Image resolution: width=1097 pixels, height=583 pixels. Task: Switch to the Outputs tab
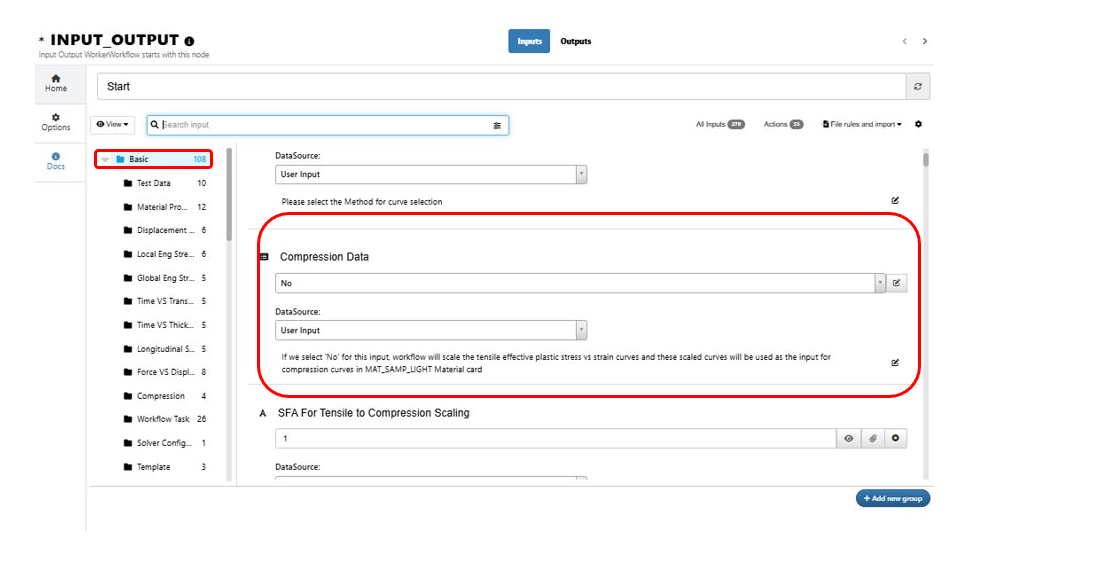pyautogui.click(x=576, y=41)
